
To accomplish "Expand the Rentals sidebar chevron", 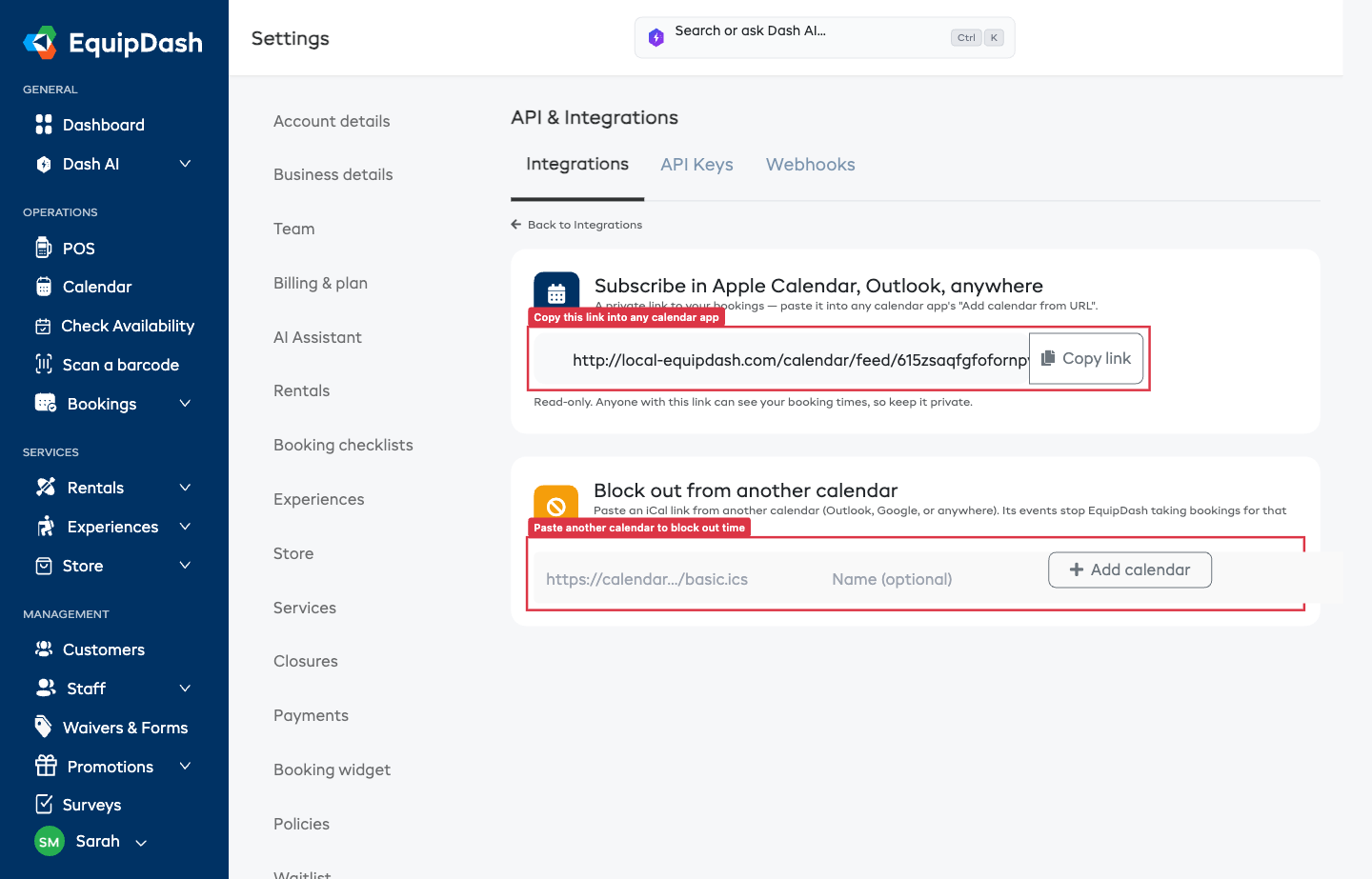I will (186, 488).
